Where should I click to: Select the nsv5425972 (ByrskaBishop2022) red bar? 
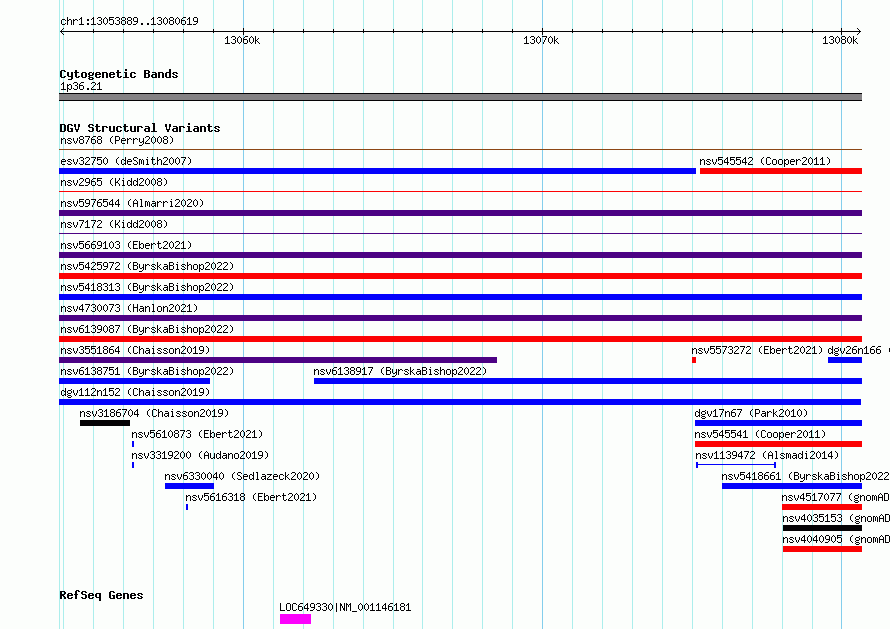[x=460, y=276]
